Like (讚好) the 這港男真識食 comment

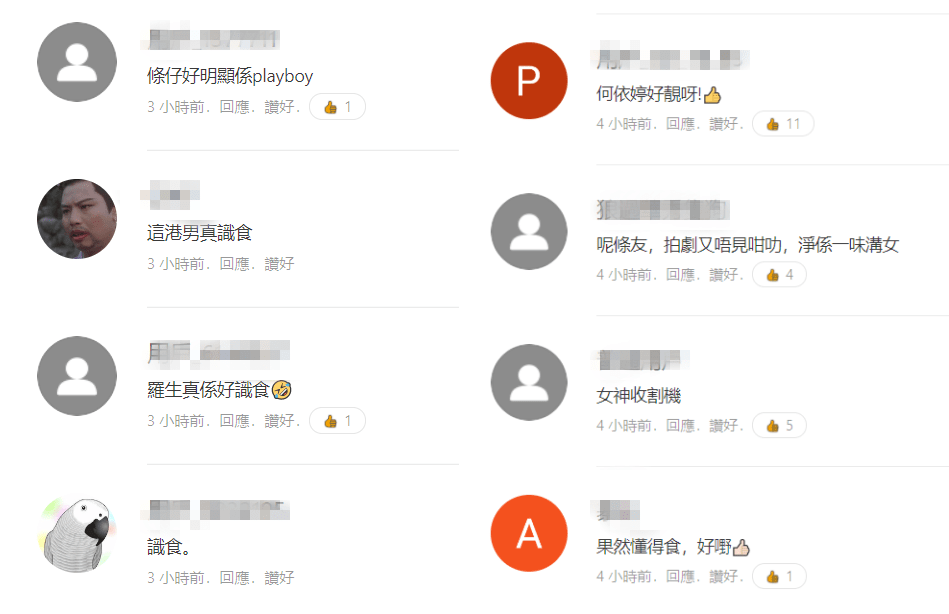pos(279,264)
